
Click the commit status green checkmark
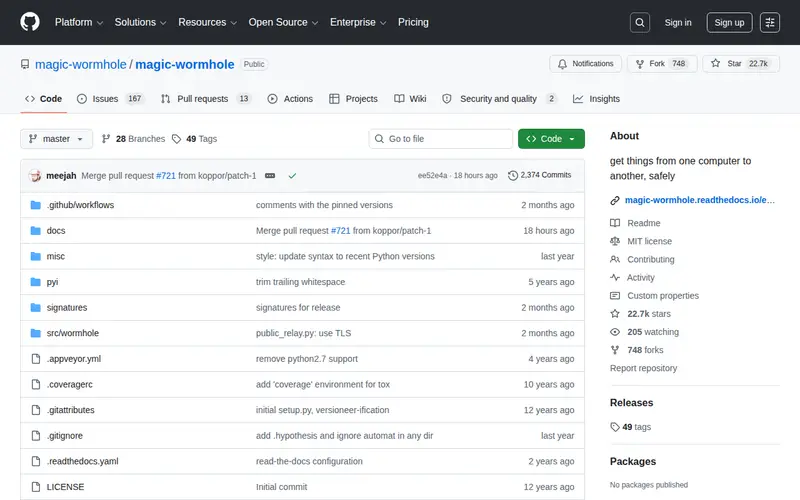pos(292,176)
